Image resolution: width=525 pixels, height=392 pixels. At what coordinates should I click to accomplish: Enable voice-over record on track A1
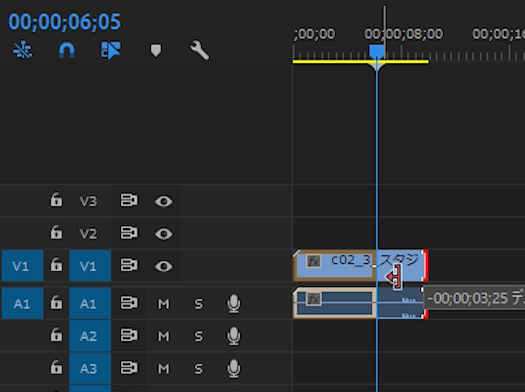[233, 304]
